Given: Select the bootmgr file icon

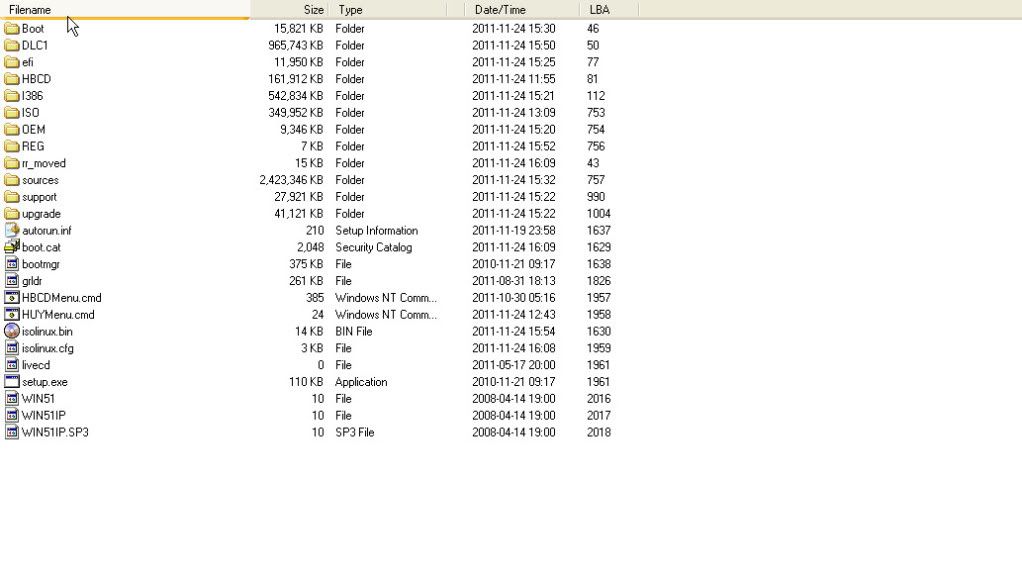Looking at the screenshot, I should click(x=12, y=264).
